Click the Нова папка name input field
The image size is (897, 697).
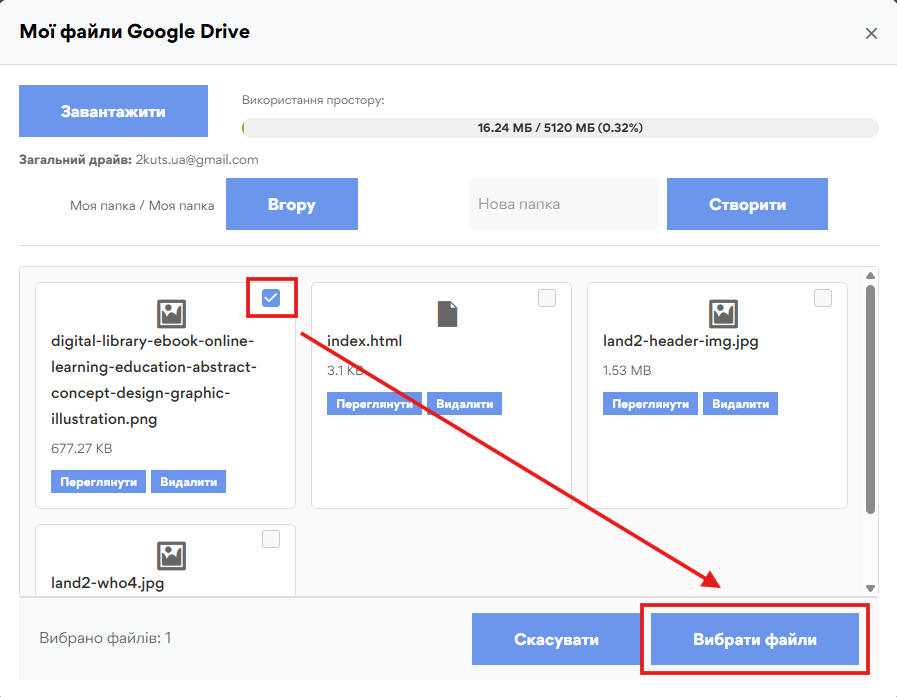pyautogui.click(x=563, y=204)
